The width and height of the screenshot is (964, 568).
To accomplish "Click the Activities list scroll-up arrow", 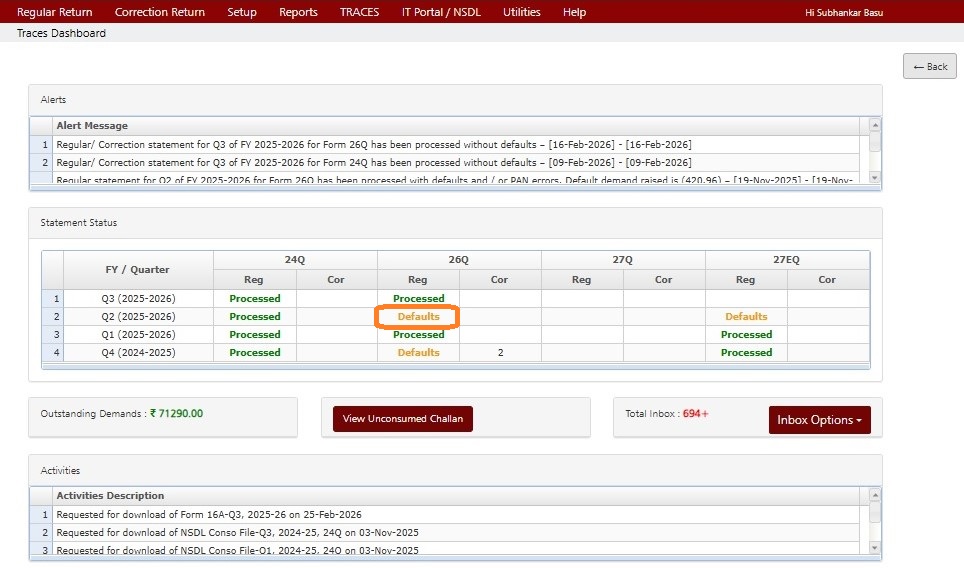I will (875, 495).
